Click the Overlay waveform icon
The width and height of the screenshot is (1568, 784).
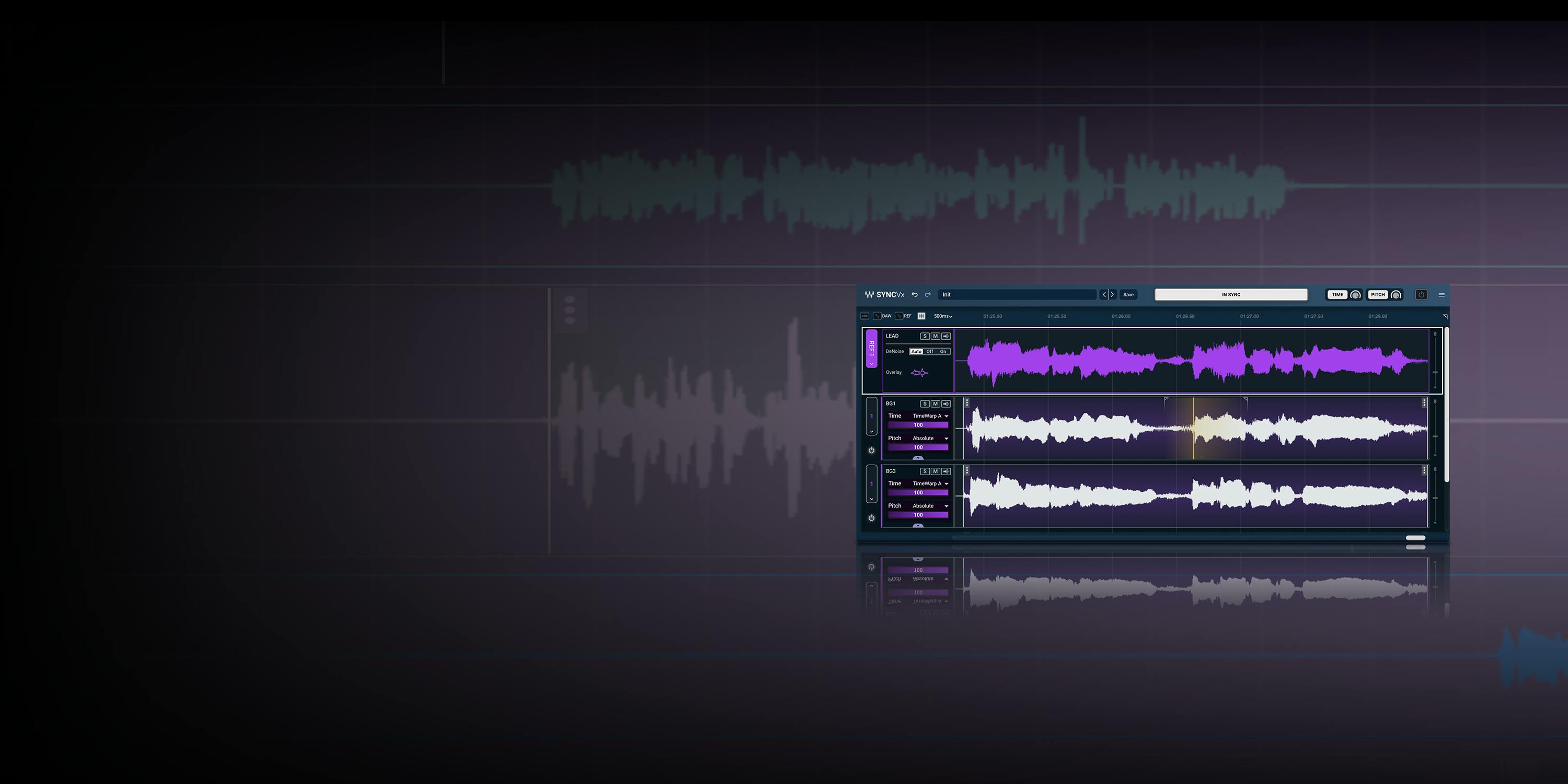tap(919, 373)
